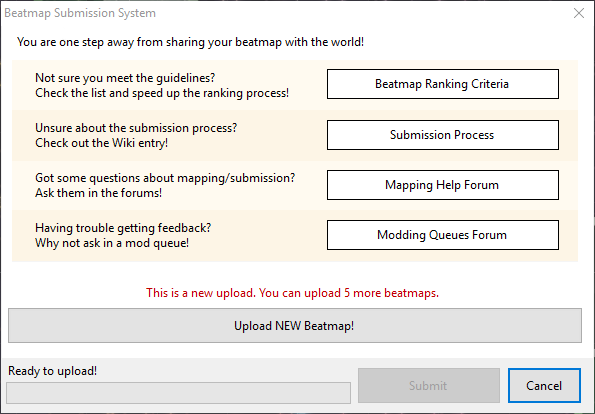Click the greyed-out Submit button
Image resolution: width=595 pixels, height=414 pixels.
click(x=429, y=386)
